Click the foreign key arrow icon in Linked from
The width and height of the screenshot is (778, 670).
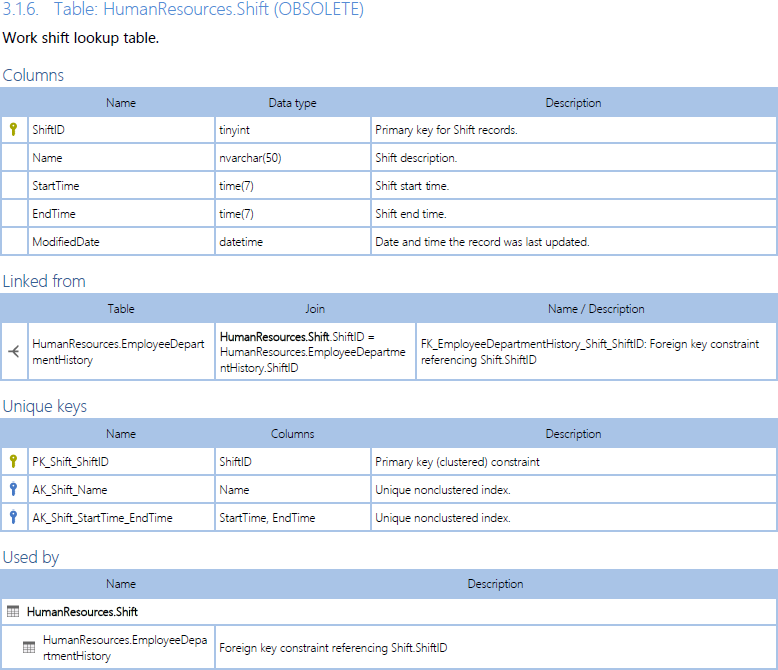(x=13, y=352)
